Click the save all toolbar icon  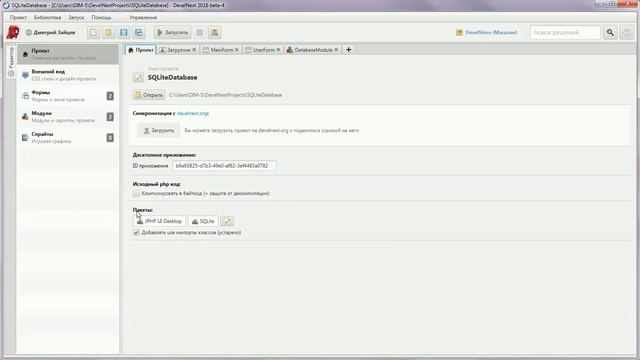pos(139,32)
